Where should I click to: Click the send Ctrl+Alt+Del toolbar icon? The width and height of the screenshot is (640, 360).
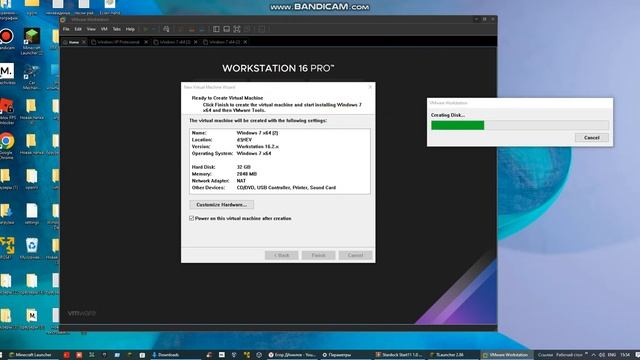tap(166, 29)
